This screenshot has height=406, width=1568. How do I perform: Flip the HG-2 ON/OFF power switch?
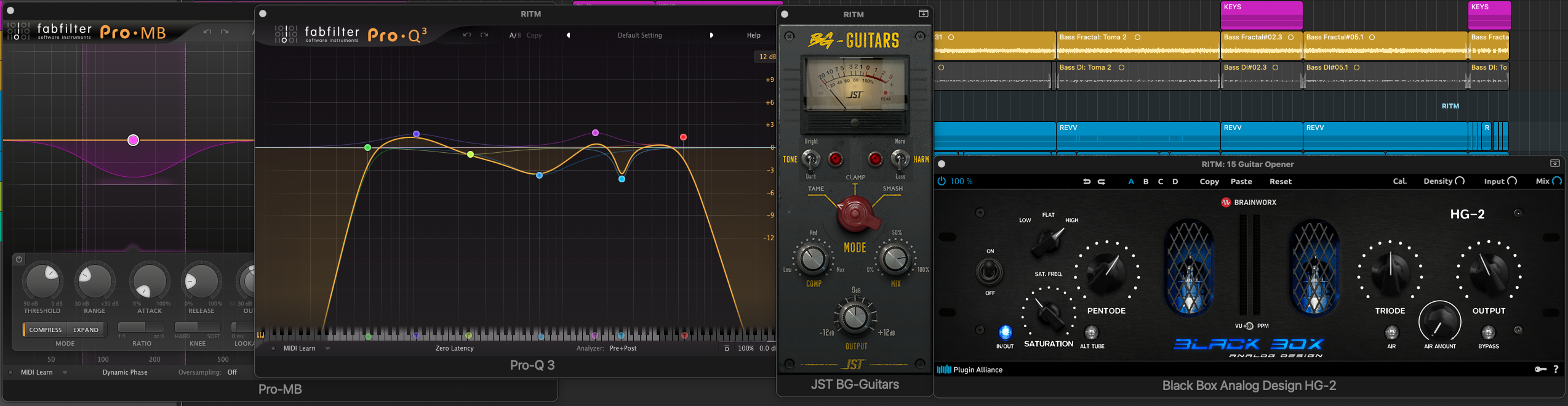point(990,272)
